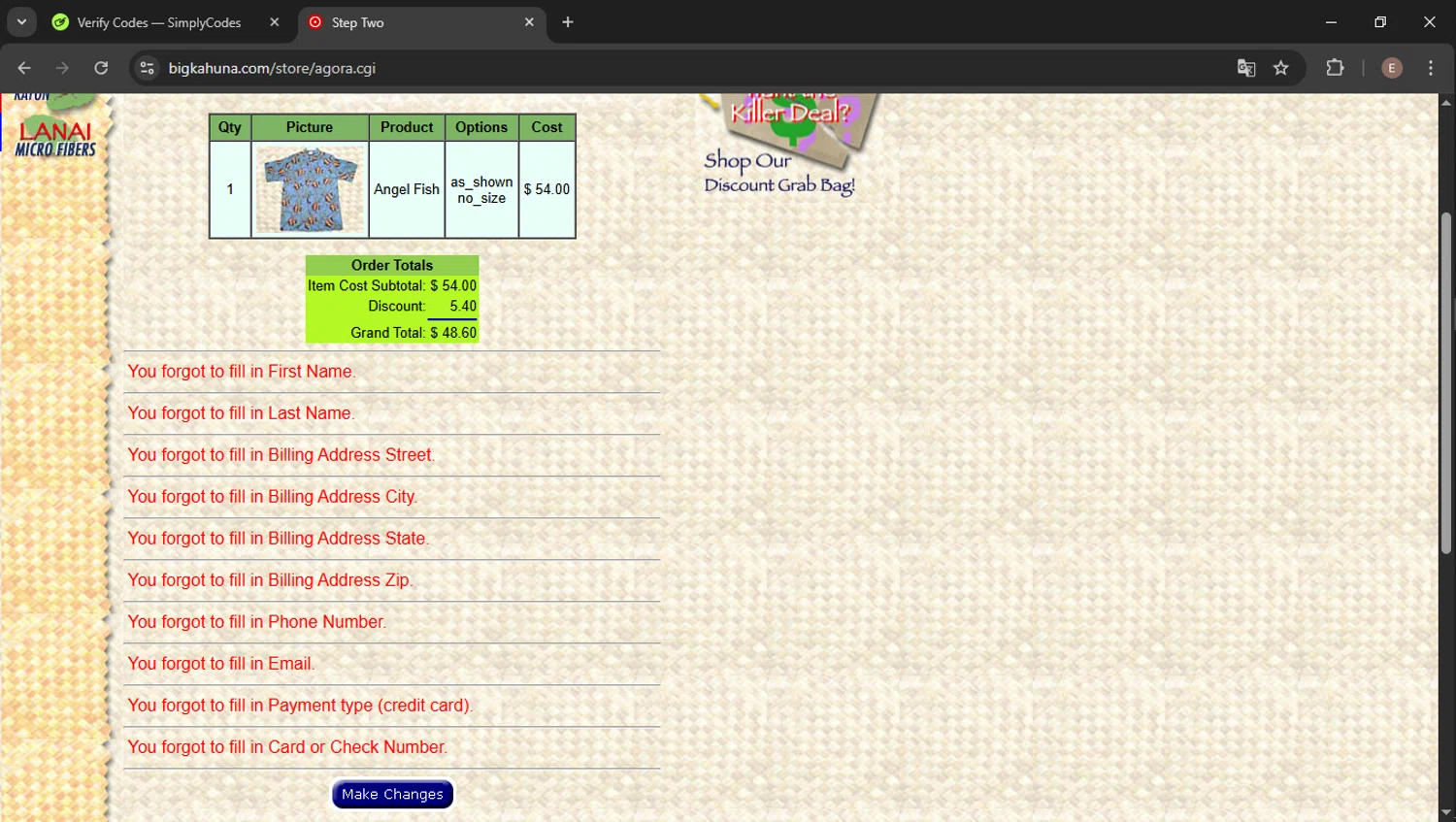The height and width of the screenshot is (822, 1456).
Task: Open site information icon in address bar
Action: pos(148,68)
